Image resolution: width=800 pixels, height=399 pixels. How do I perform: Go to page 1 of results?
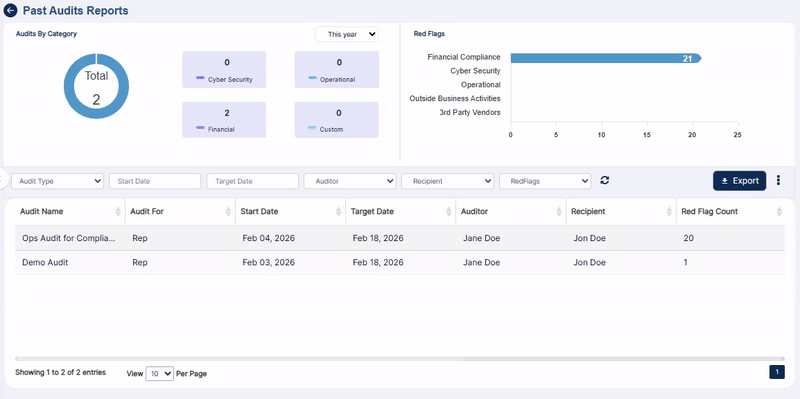click(777, 372)
